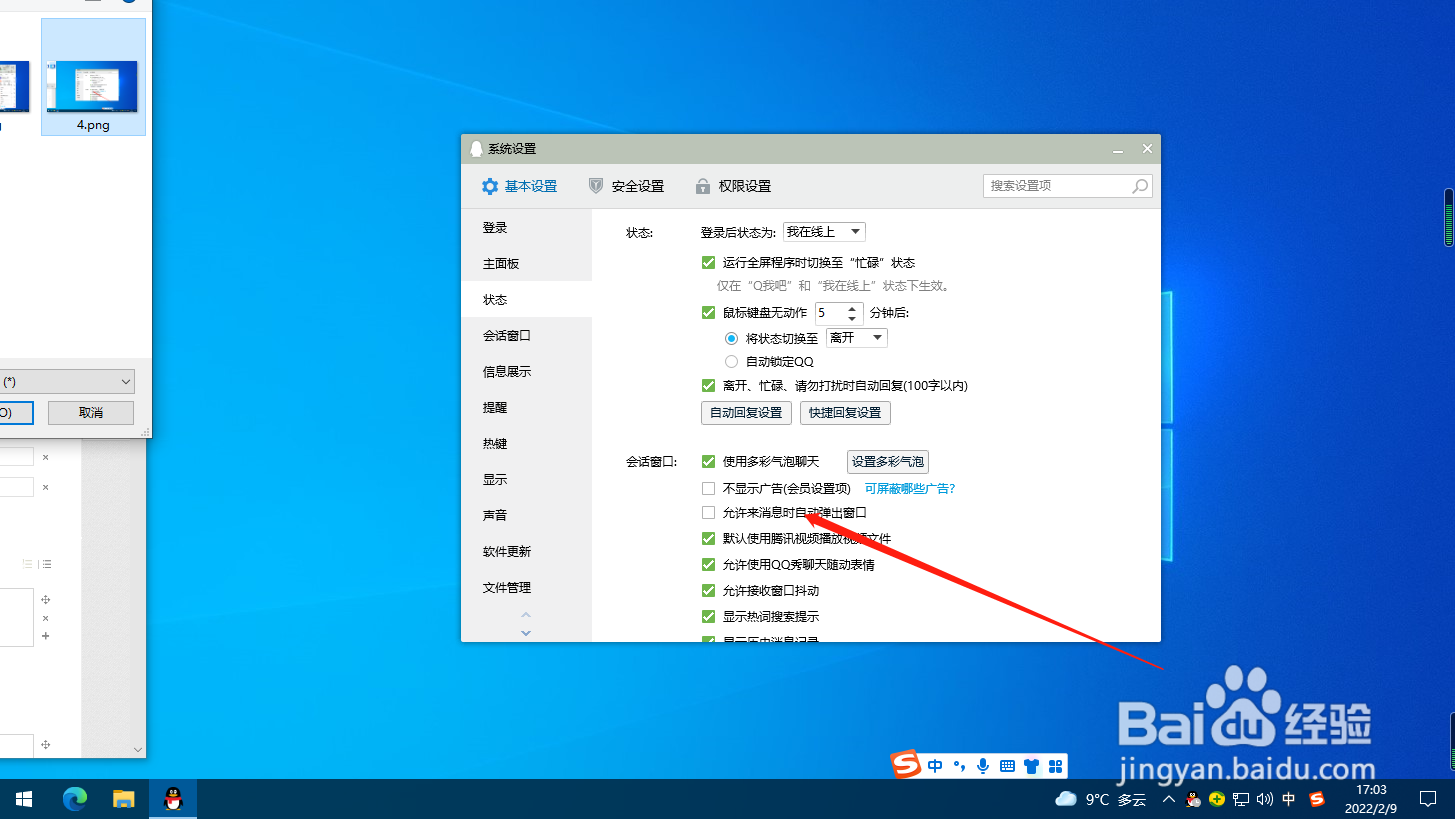Open the 基本设置 tab with gear icon
Image resolution: width=1455 pixels, height=819 pixels.
(x=519, y=186)
